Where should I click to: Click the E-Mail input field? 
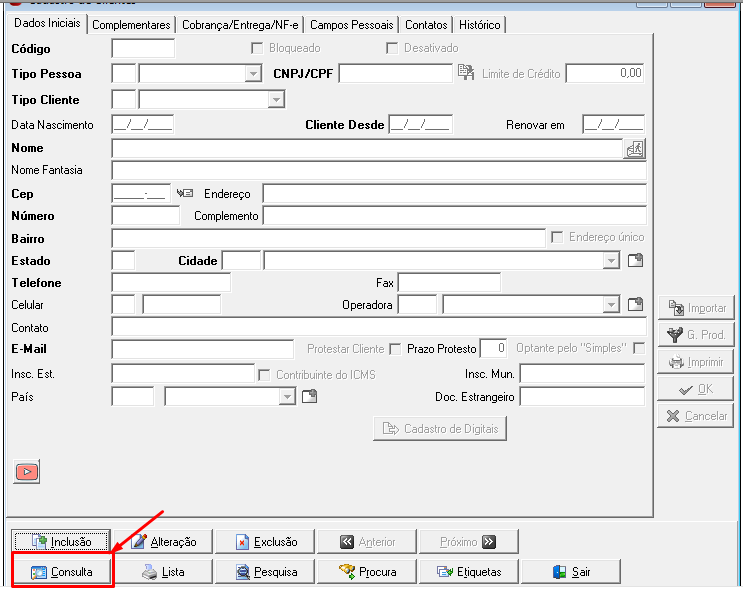[x=203, y=349]
